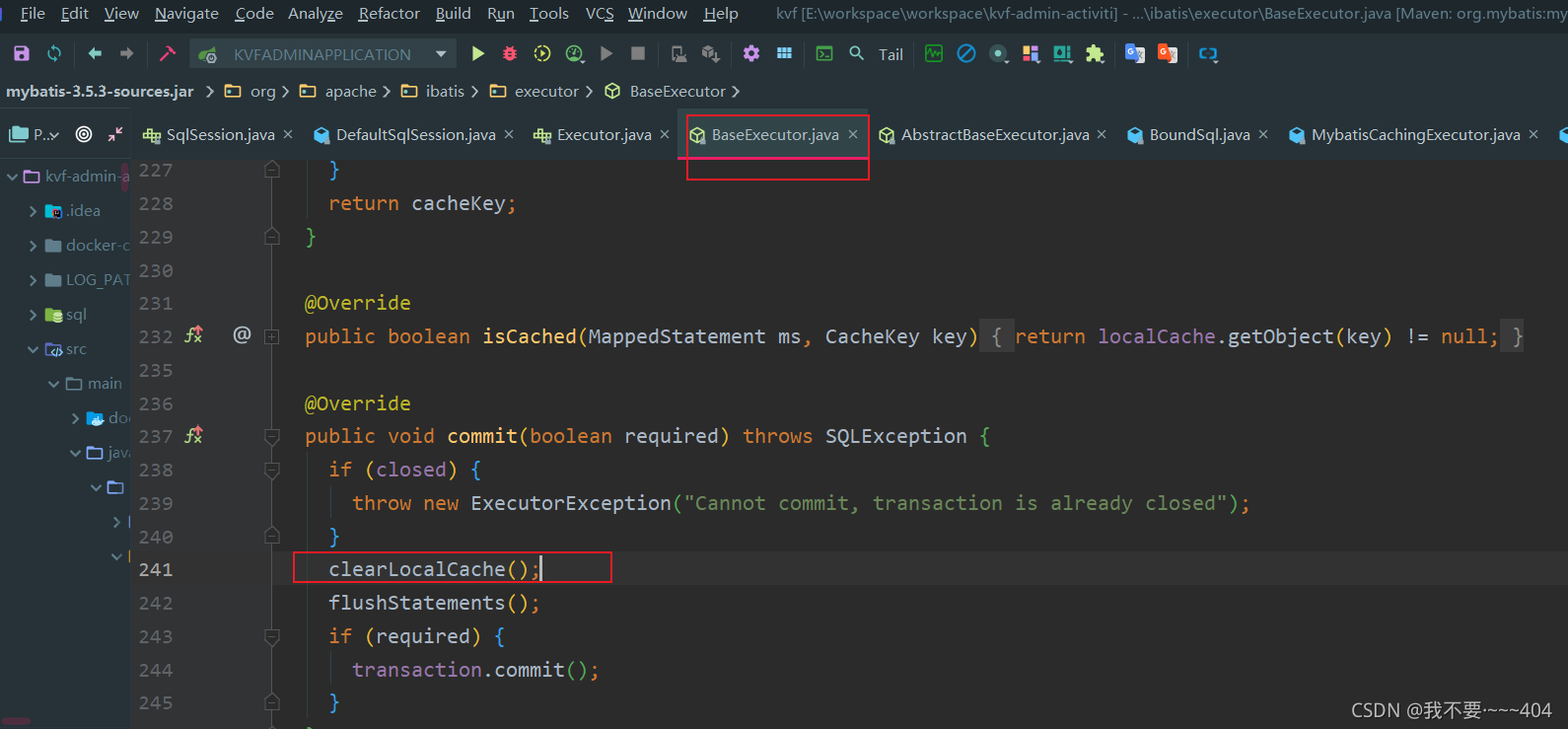1568x729 pixels.
Task: Fold the commit method at line 237
Action: (272, 436)
